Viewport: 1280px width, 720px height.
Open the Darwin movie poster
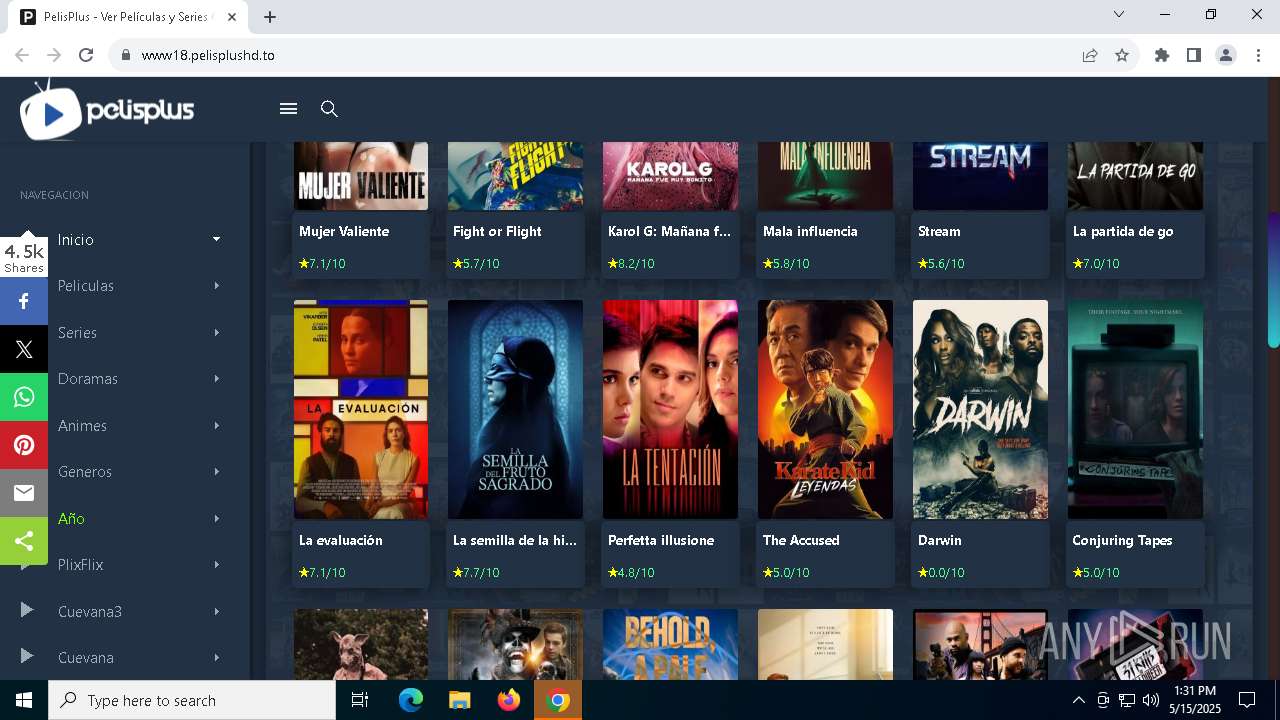(980, 410)
